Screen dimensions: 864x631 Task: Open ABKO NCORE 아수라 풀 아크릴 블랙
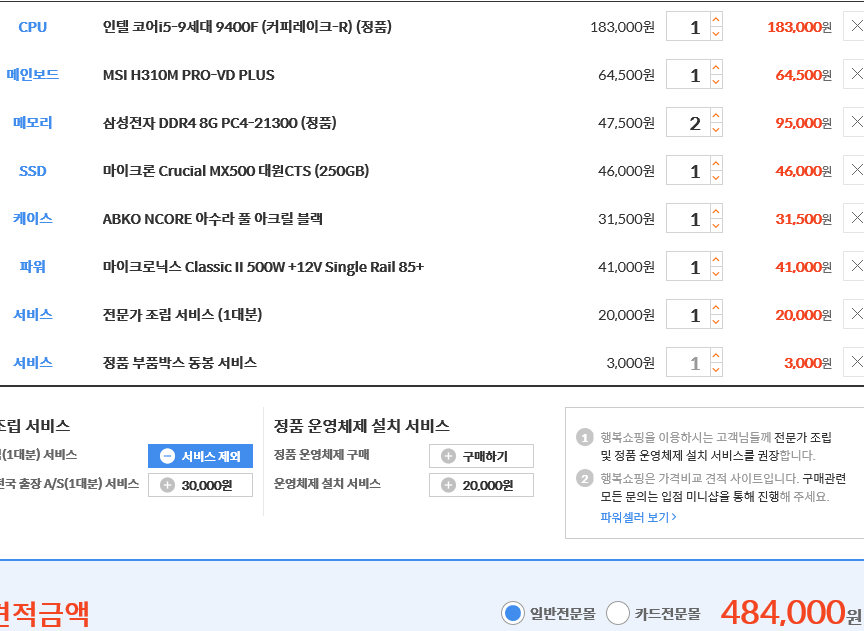[x=213, y=219]
